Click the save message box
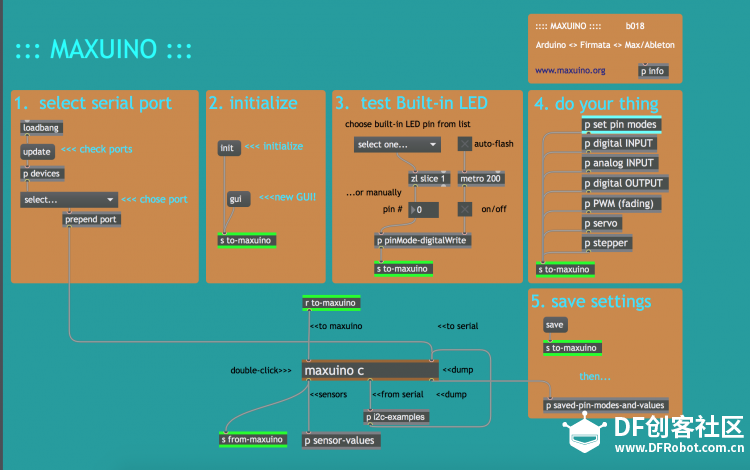750x470 pixels. tap(555, 325)
